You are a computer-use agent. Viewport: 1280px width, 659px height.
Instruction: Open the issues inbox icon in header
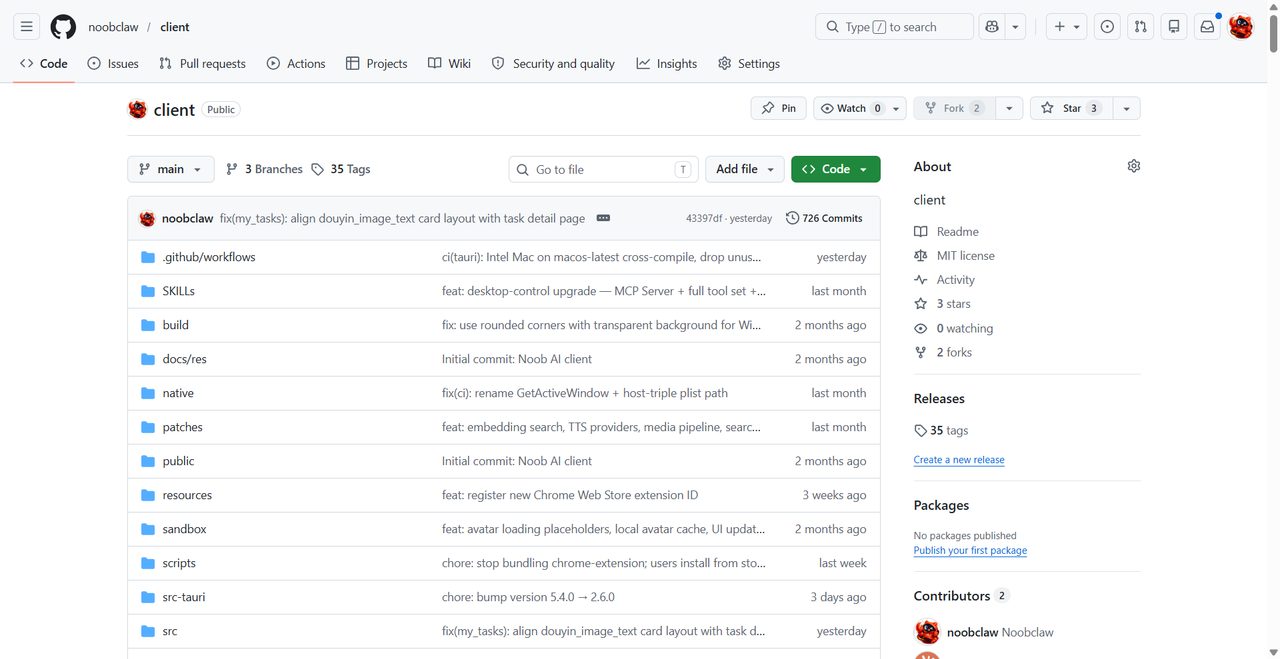tap(1107, 27)
